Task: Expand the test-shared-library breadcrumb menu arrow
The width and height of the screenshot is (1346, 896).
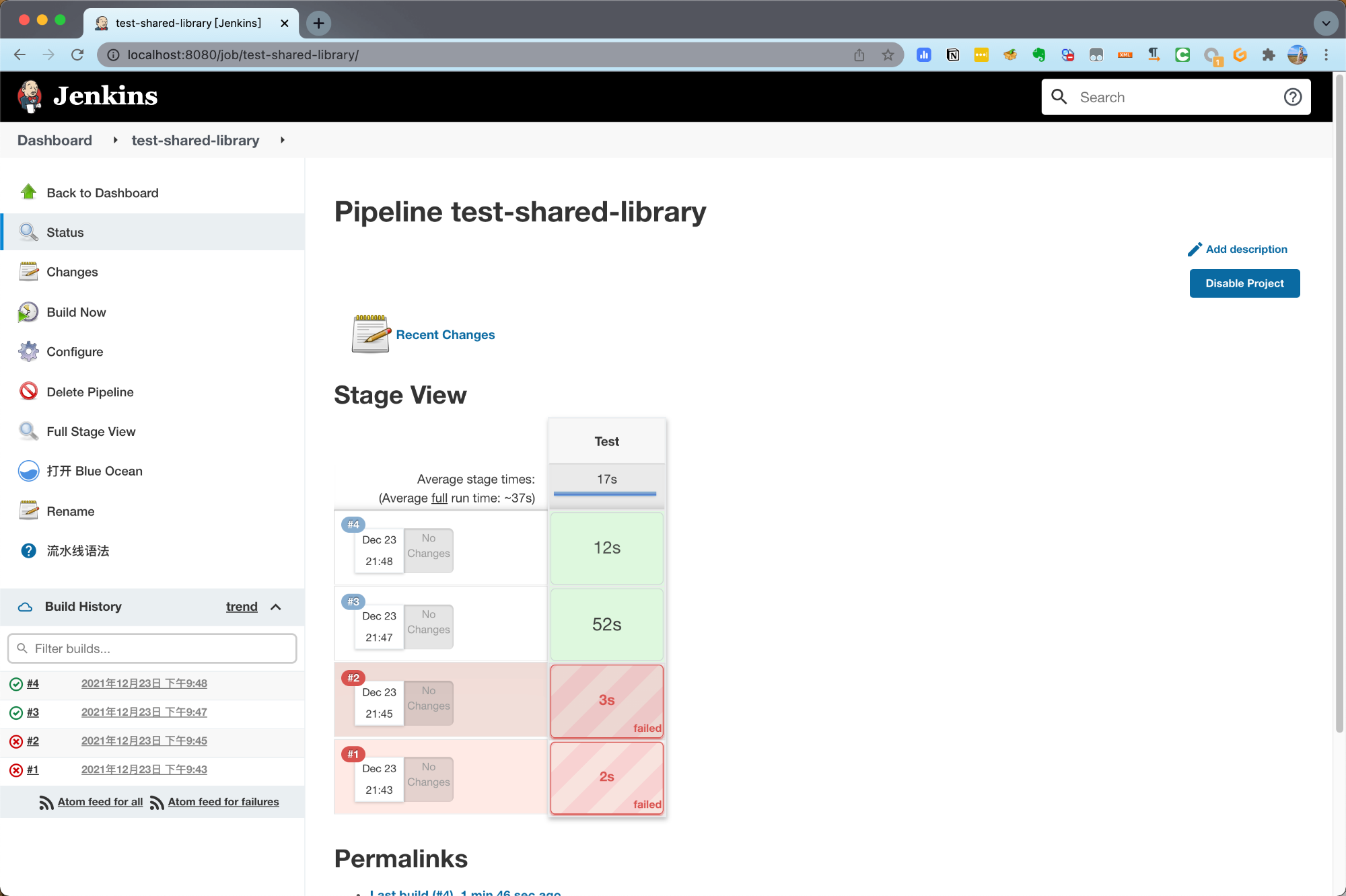Action: coord(283,140)
